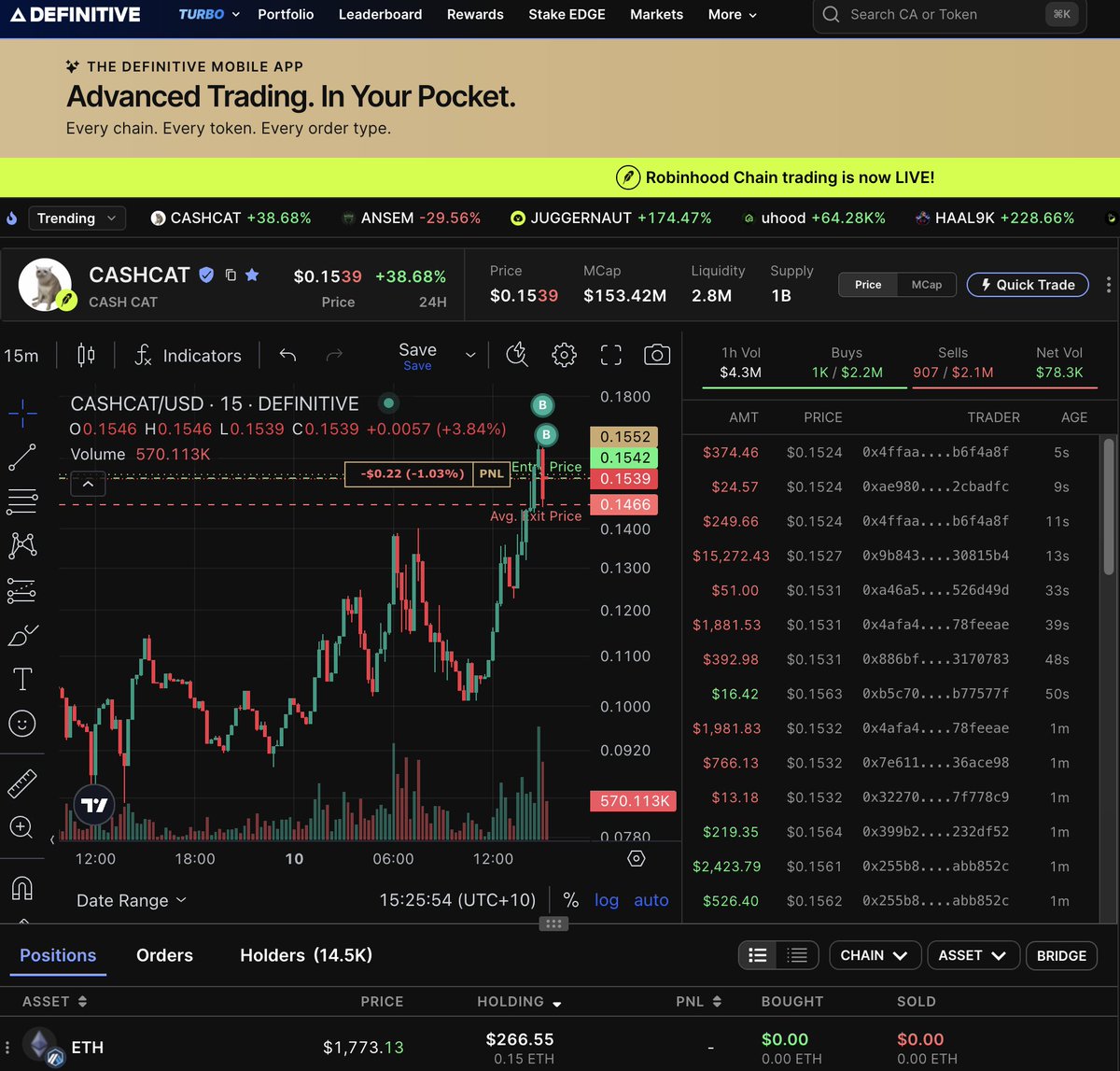1120x1071 pixels.
Task: Select the text annotation tool
Action: [x=22, y=679]
